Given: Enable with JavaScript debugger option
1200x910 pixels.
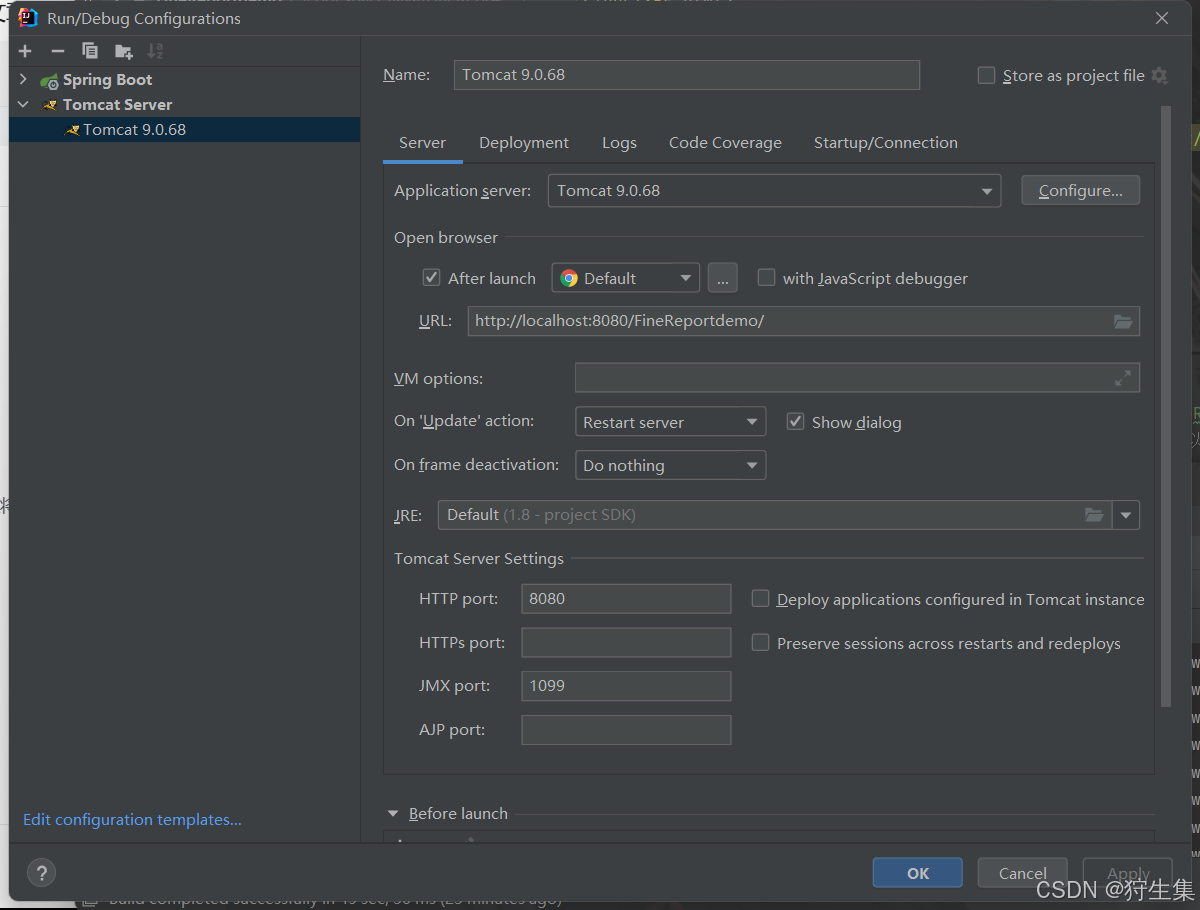Looking at the screenshot, I should [766, 278].
